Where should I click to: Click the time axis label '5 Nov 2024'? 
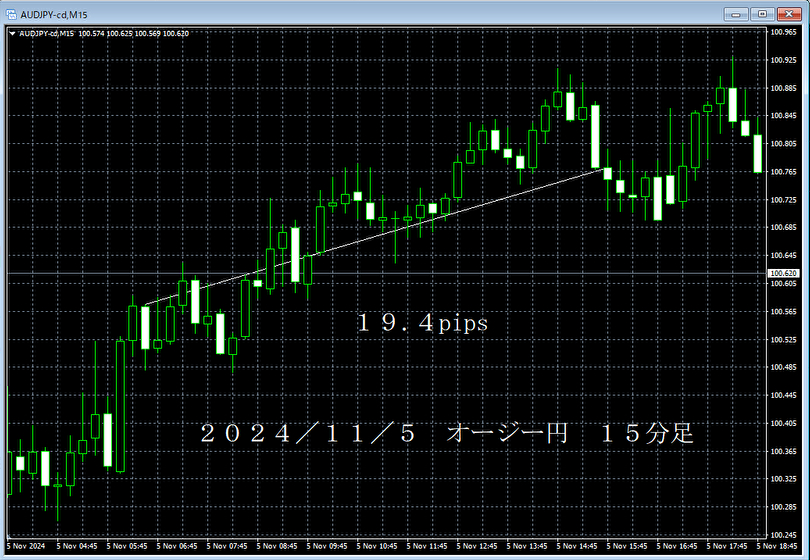tap(26, 546)
